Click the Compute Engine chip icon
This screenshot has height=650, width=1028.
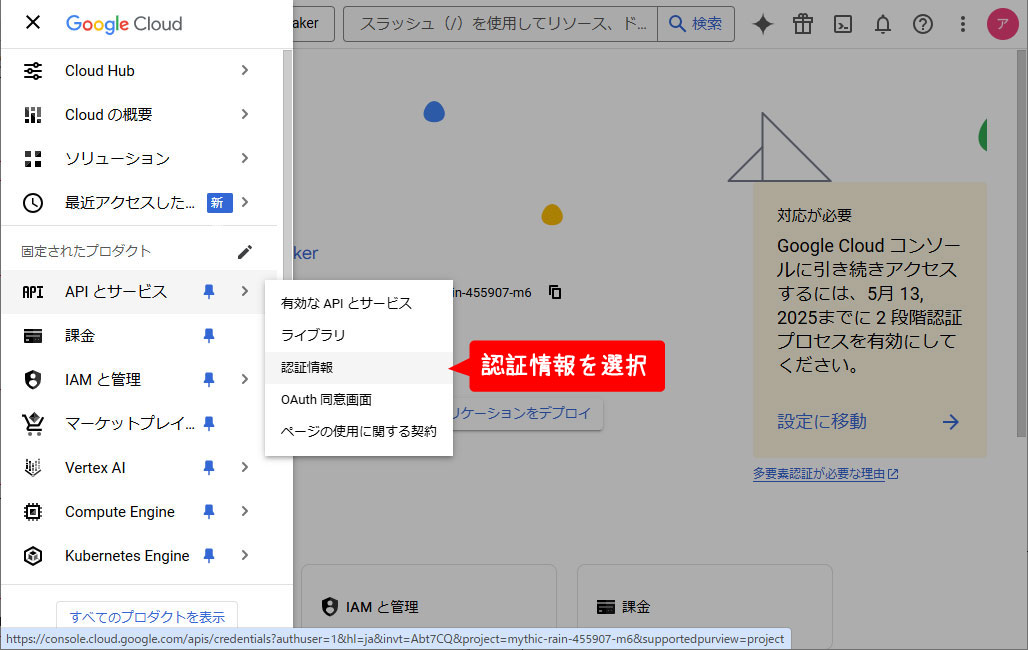click(33, 512)
